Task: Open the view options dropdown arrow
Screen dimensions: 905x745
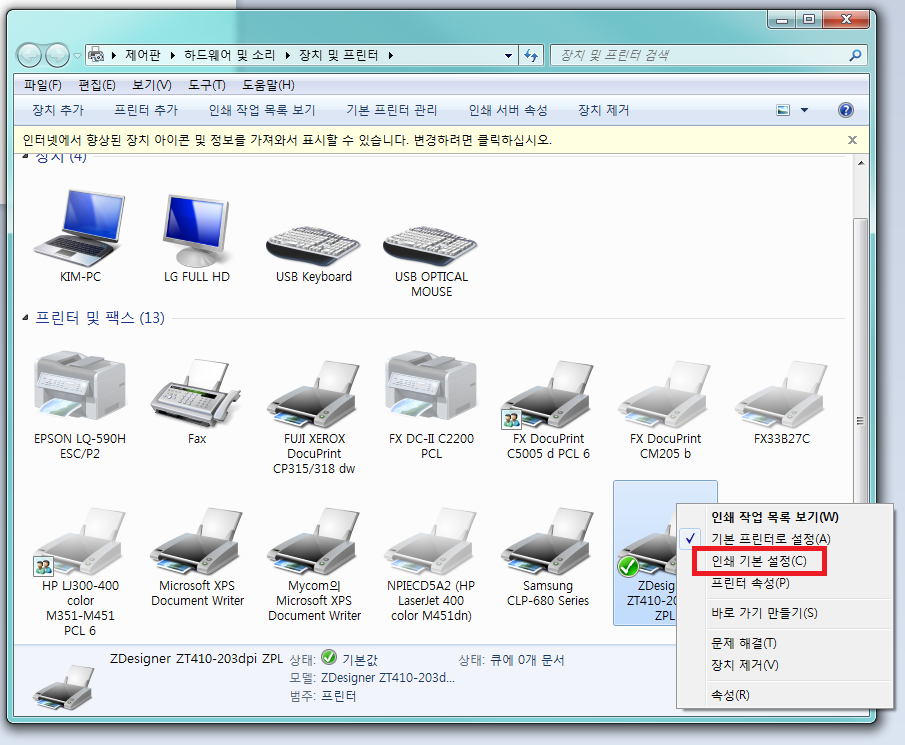Action: (804, 110)
